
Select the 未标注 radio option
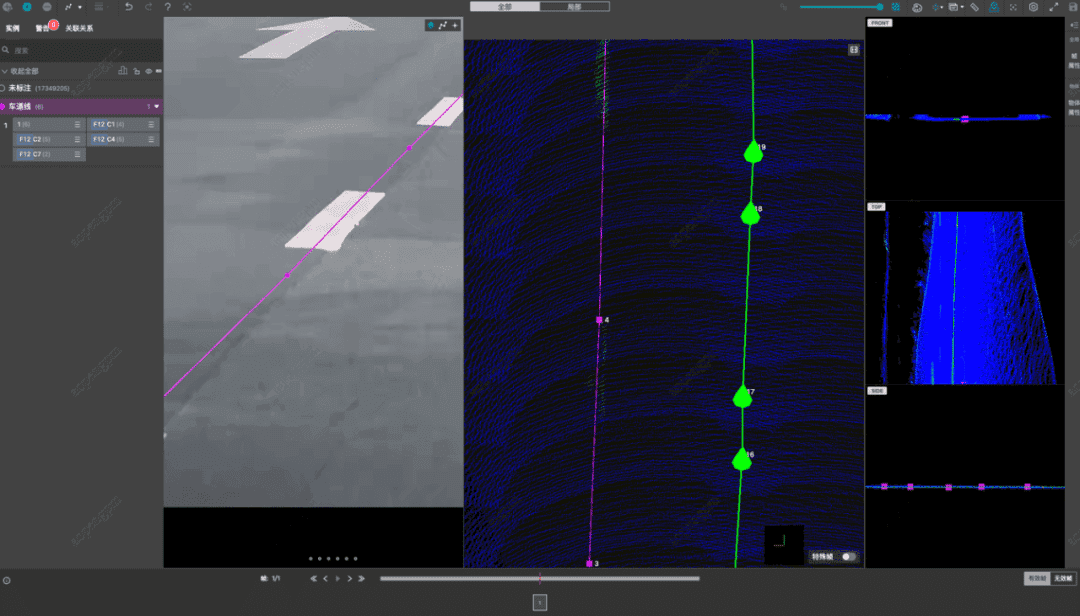(x=4, y=88)
